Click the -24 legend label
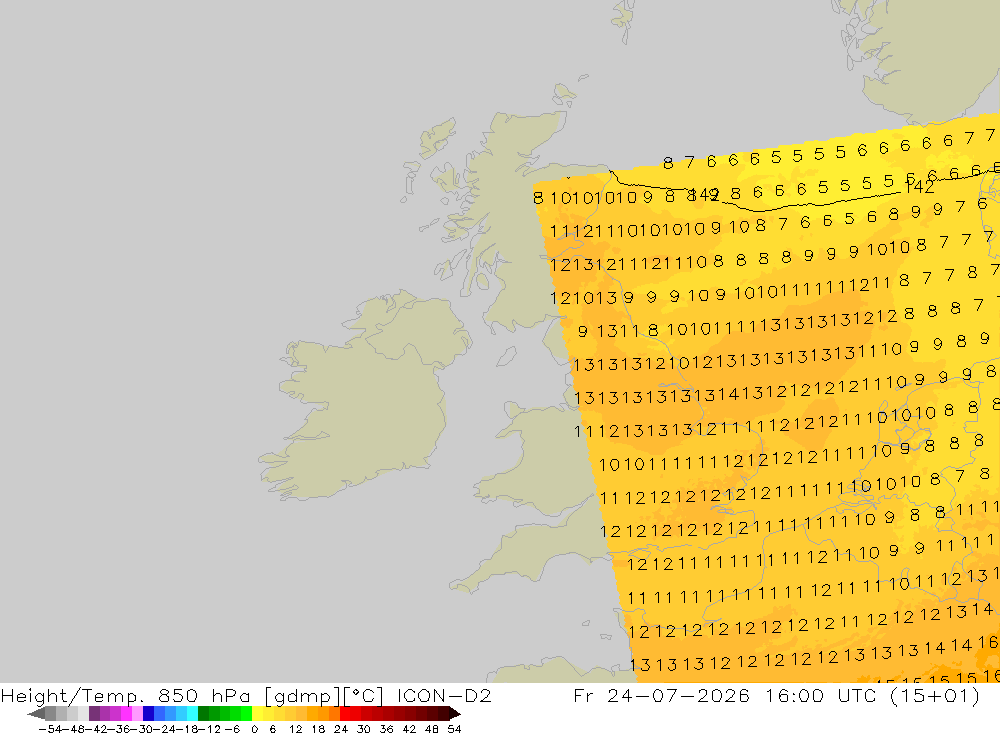The width and height of the screenshot is (1000, 733). [x=164, y=729]
